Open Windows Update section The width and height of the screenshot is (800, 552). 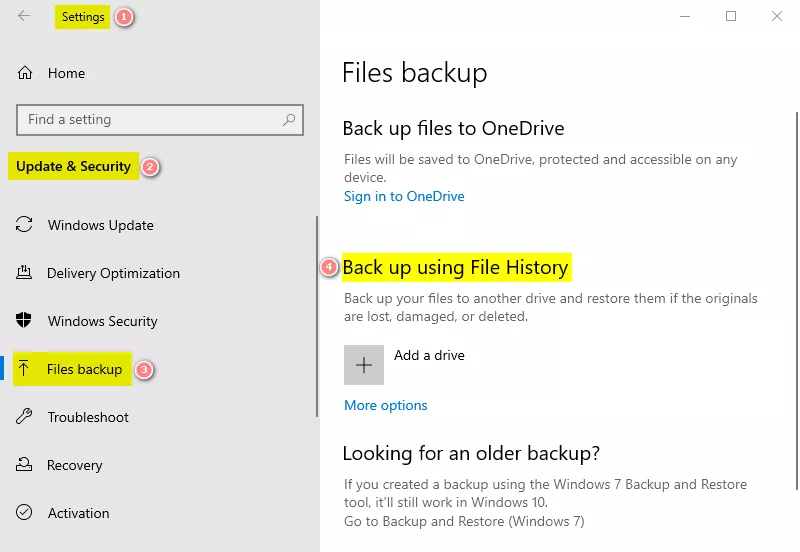tap(101, 225)
